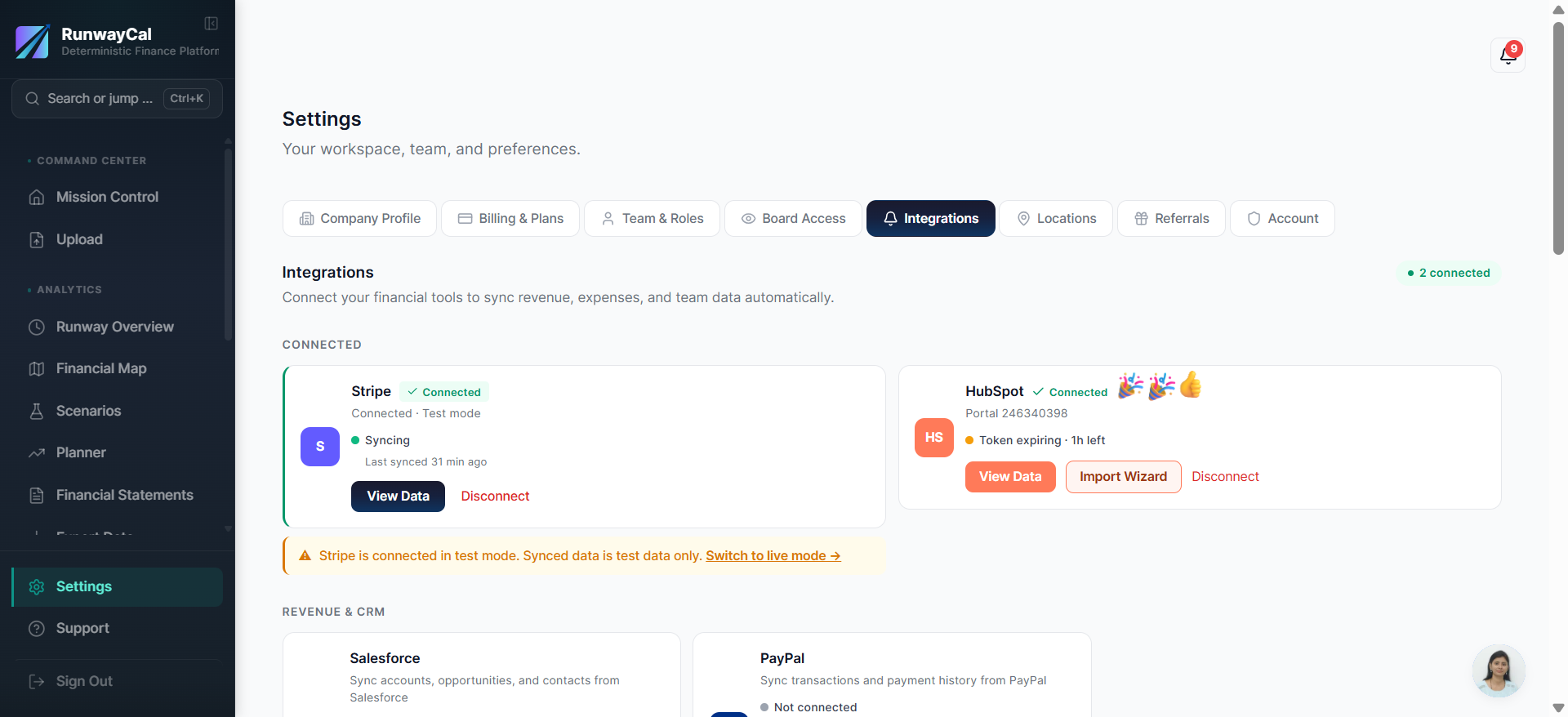Image resolution: width=1568 pixels, height=717 pixels.
Task: Switch to Company Profile tab
Action: (x=360, y=219)
